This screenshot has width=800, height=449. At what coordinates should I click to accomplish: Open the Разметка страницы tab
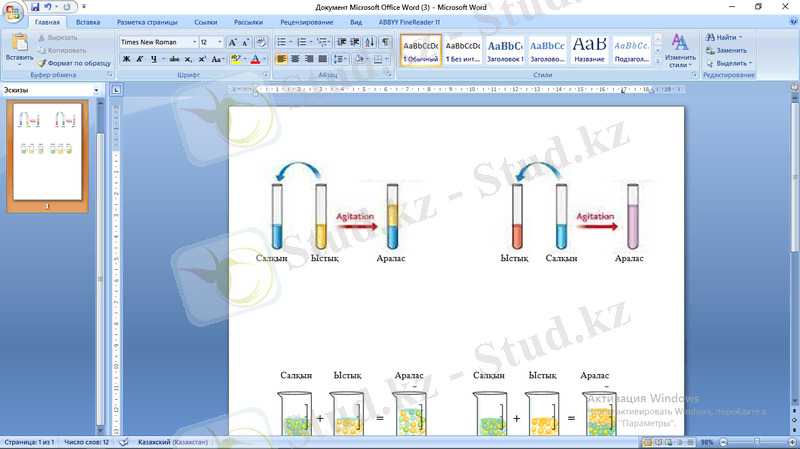pyautogui.click(x=148, y=21)
